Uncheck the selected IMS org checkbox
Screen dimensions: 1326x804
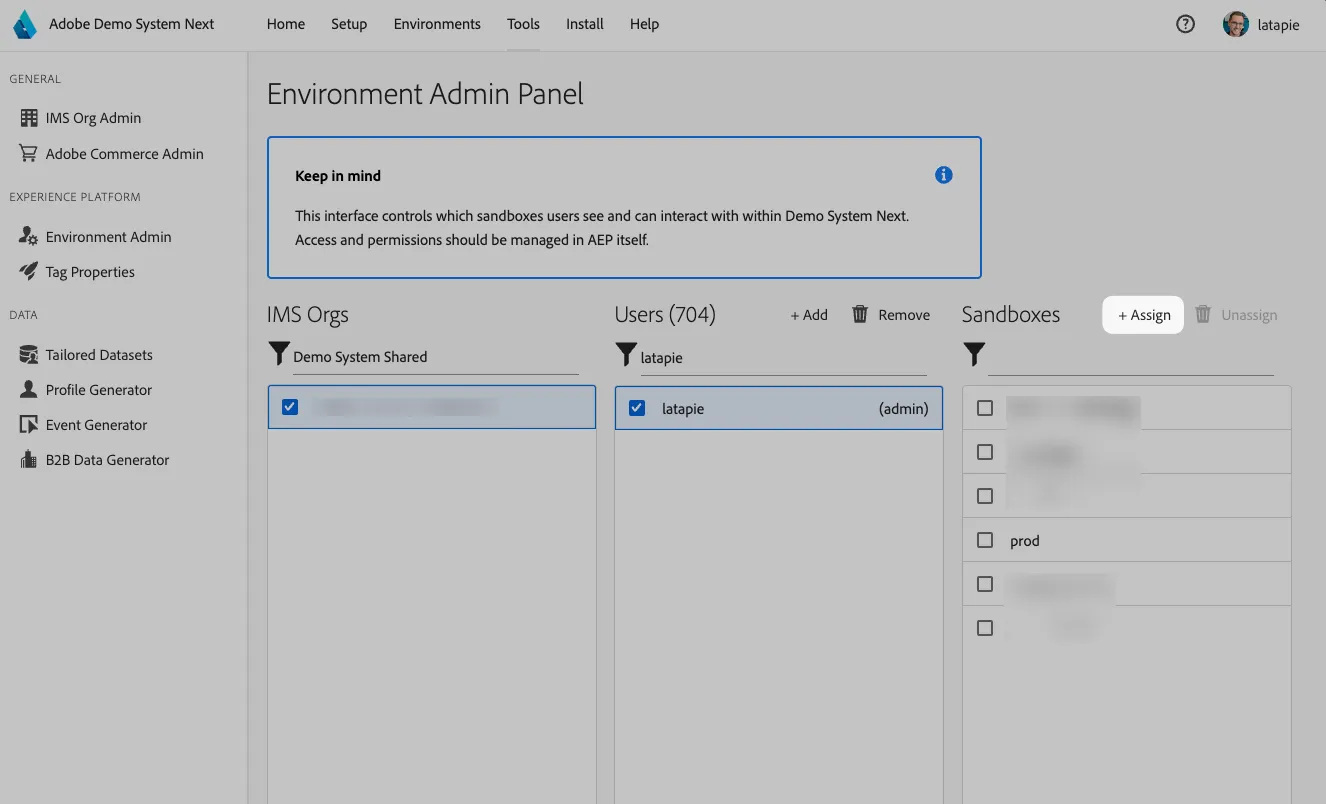pos(290,407)
